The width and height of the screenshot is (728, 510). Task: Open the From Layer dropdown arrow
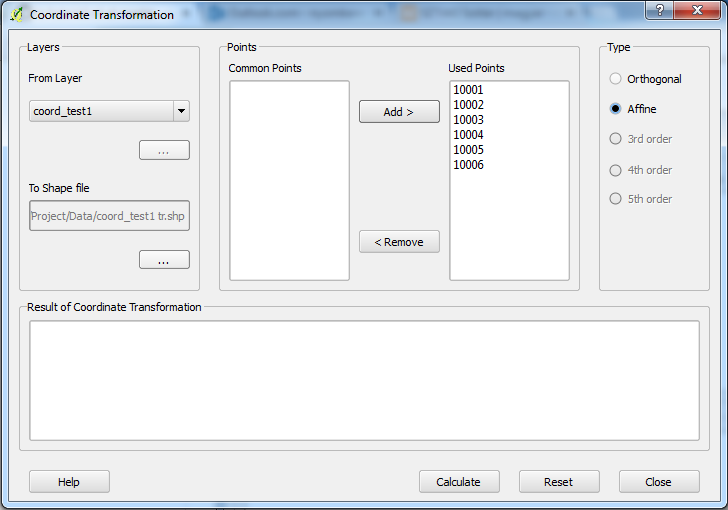[x=180, y=111]
